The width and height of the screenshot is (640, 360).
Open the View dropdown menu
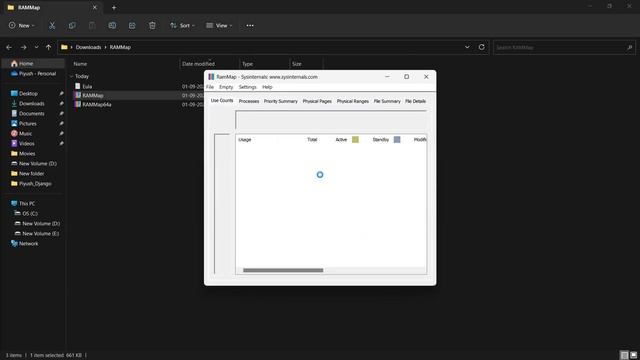tap(219, 26)
